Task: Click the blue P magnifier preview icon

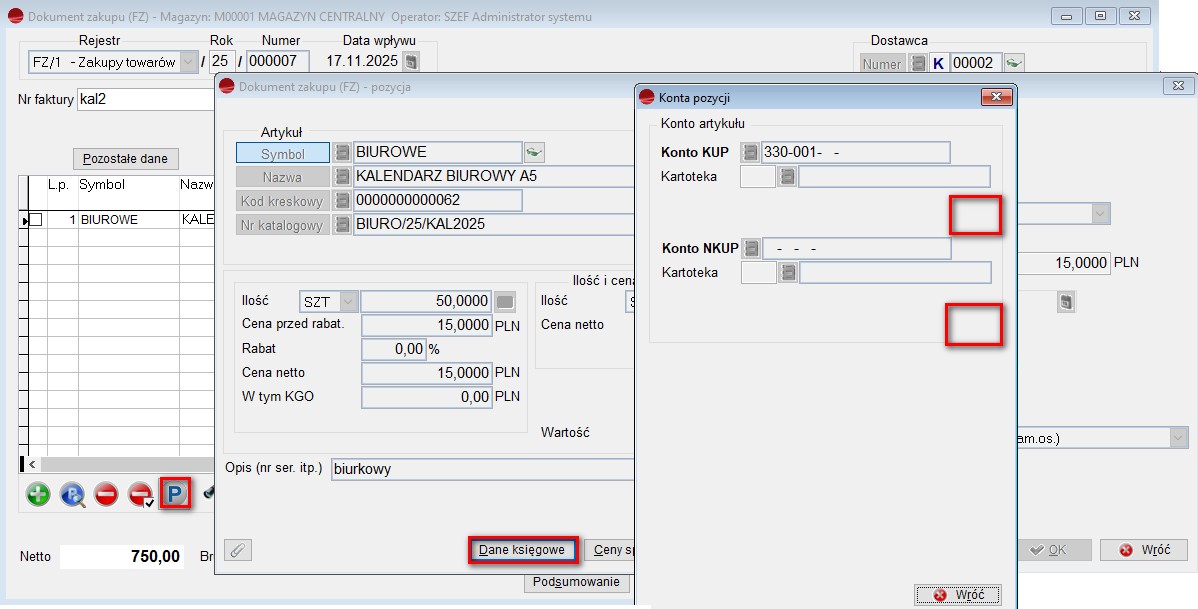Action: [x=72, y=494]
